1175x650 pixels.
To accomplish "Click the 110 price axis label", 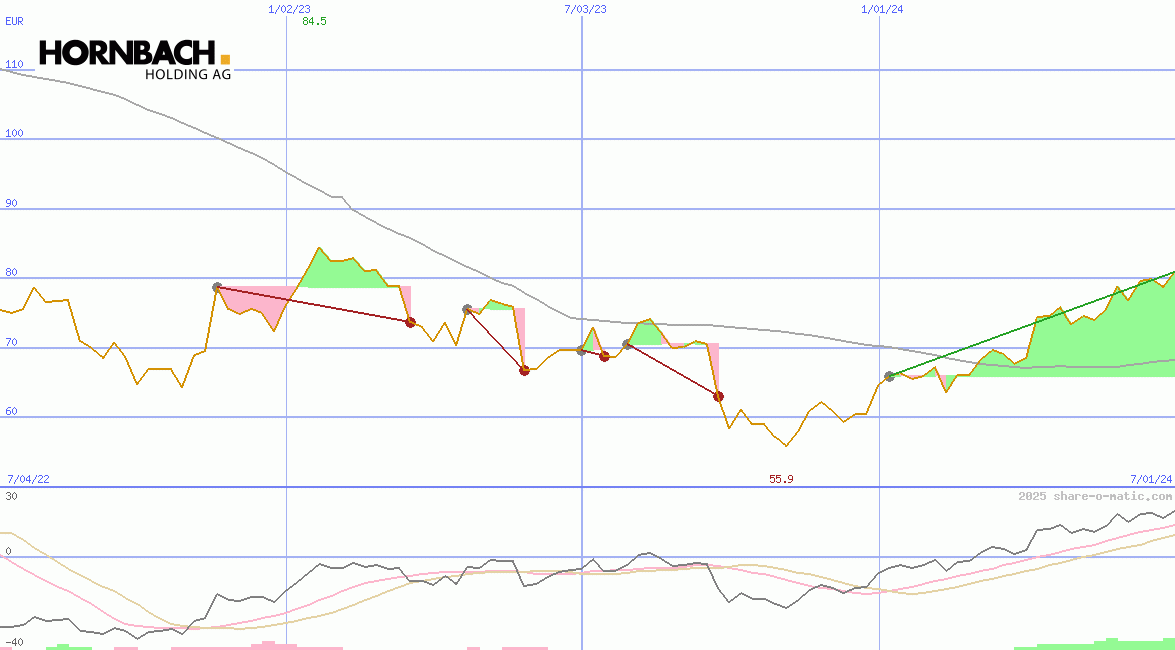I will [14, 64].
